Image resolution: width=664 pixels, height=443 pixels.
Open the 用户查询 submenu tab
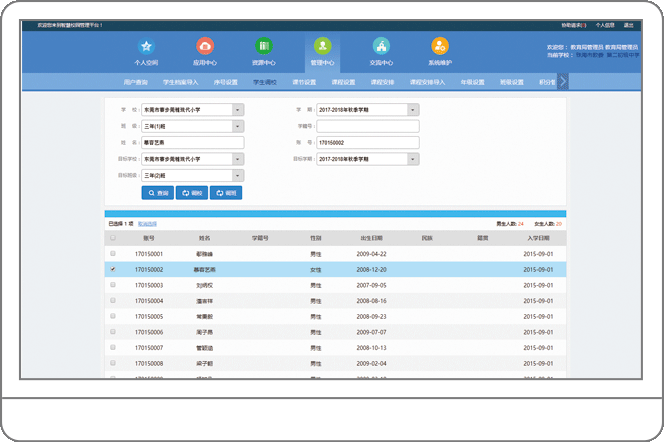(136, 82)
